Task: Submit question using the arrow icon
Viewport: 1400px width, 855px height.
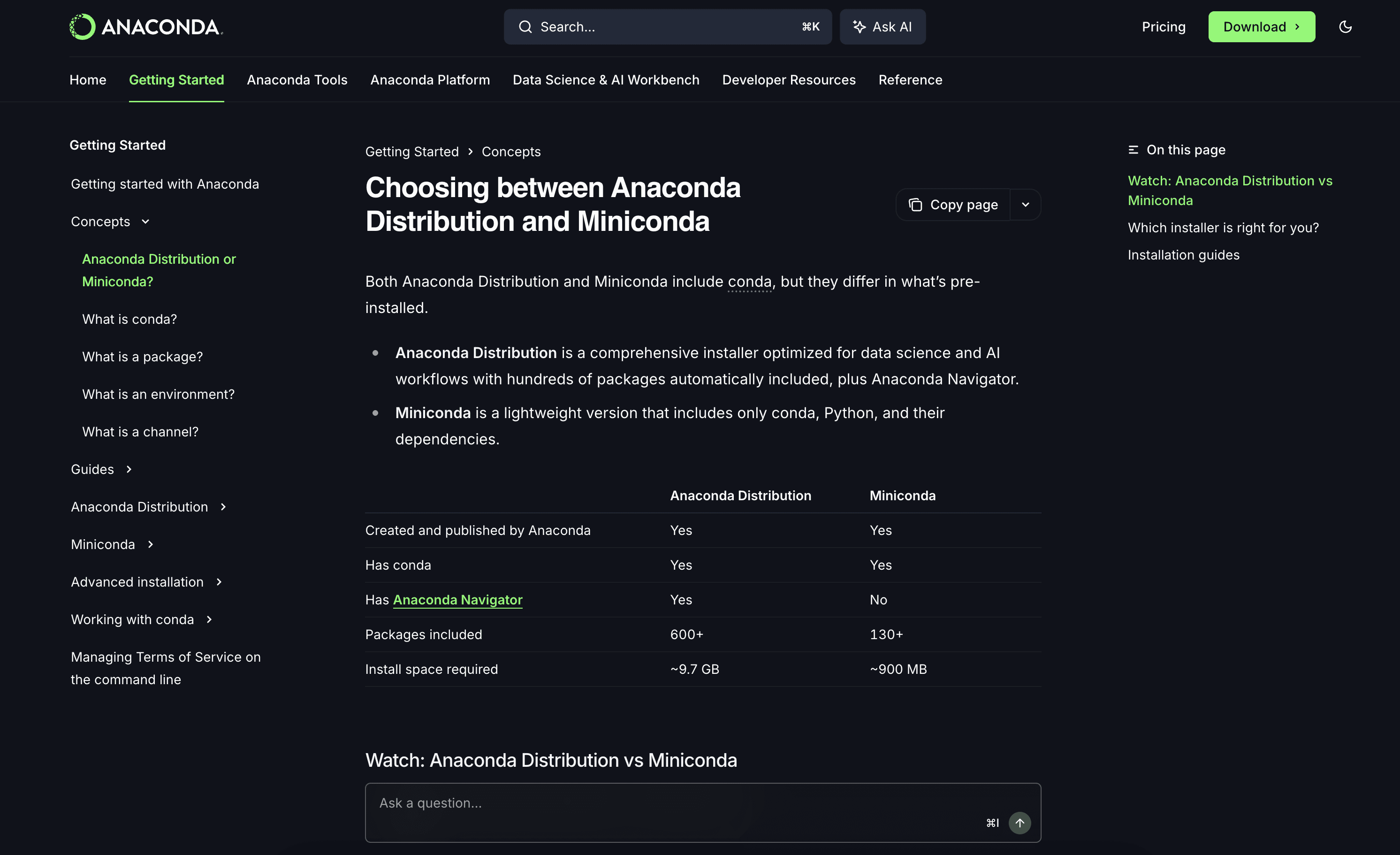Action: pyautogui.click(x=1020, y=823)
